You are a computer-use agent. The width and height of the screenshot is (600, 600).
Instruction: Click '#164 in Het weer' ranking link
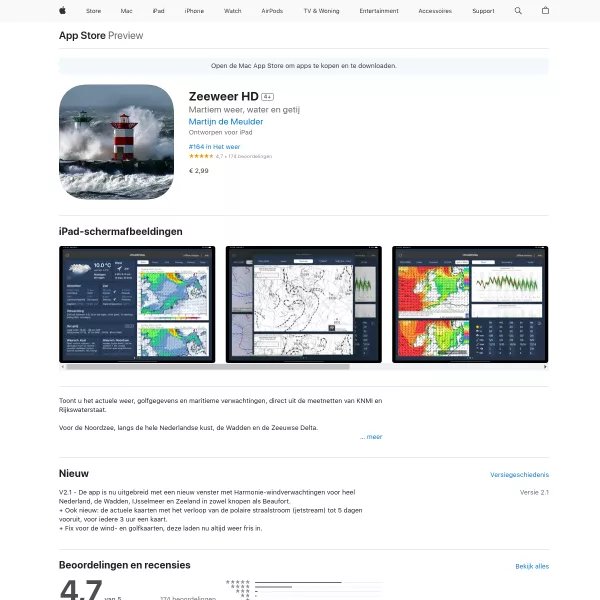tap(214, 147)
